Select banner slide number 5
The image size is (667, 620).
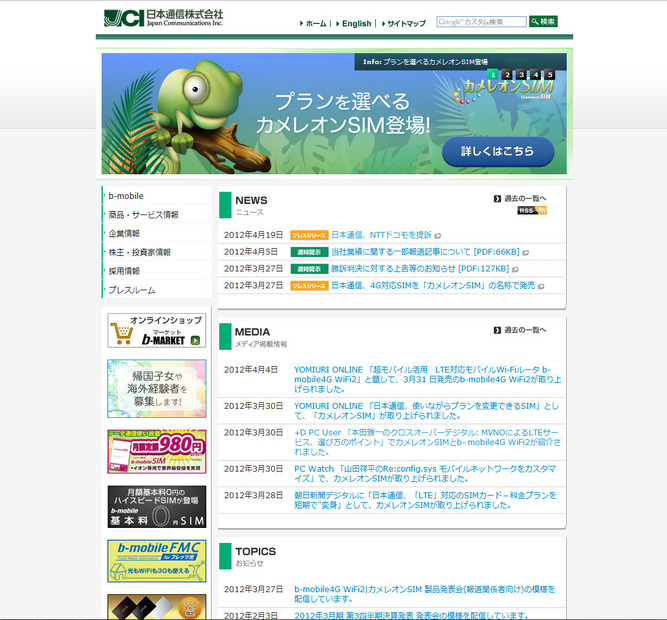(x=550, y=74)
